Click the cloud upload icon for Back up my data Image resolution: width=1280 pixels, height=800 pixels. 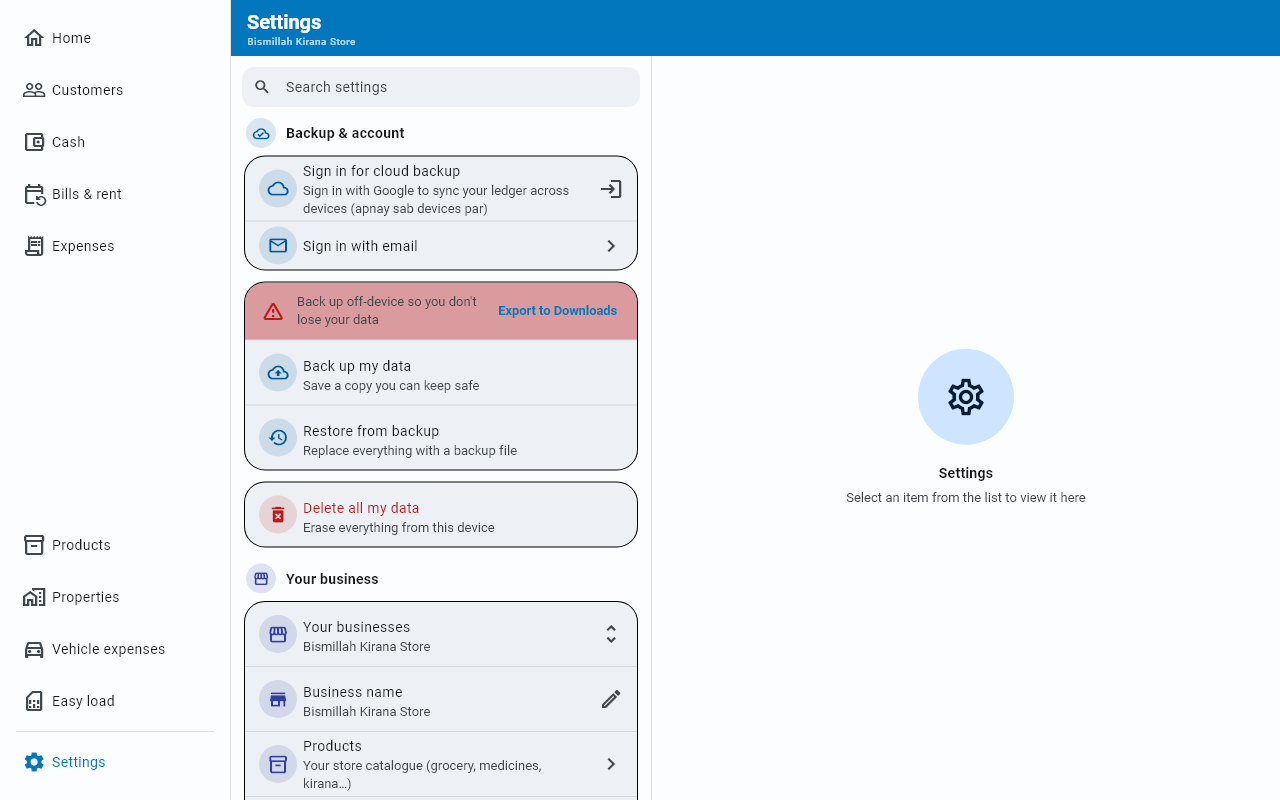click(x=278, y=373)
